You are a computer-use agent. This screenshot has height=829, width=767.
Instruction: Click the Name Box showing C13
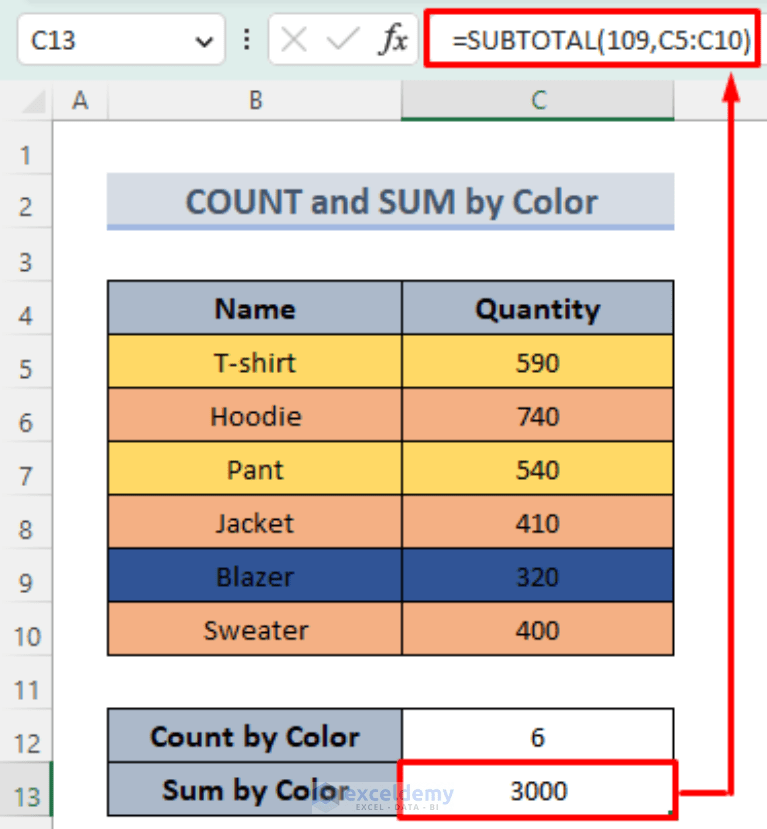coord(121,40)
